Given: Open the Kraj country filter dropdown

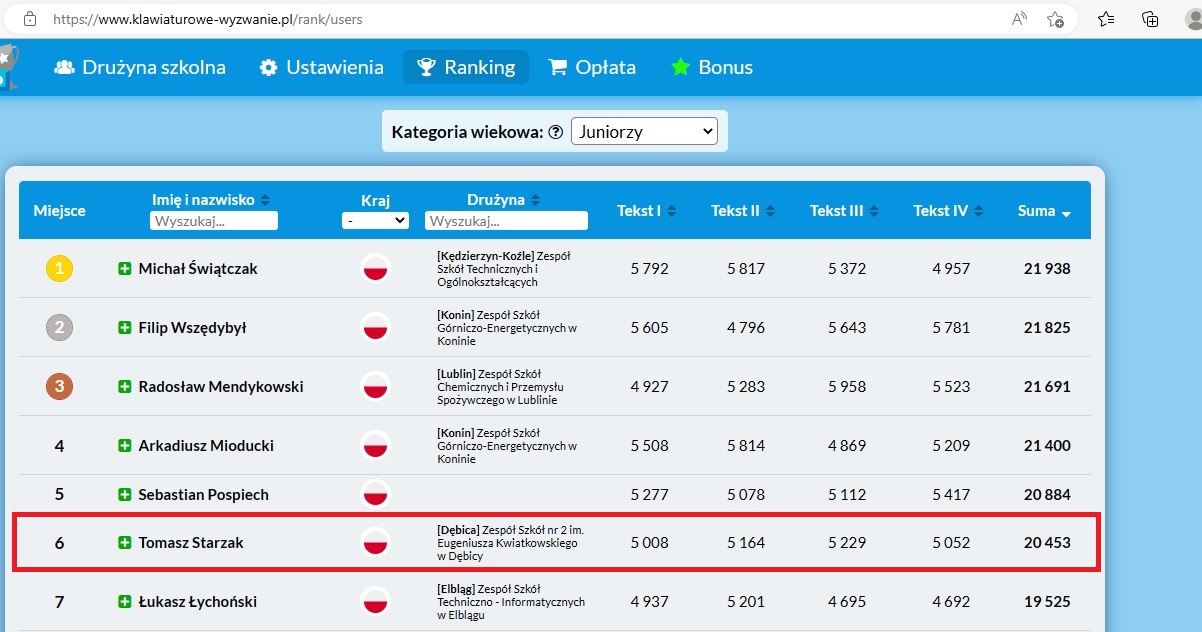Looking at the screenshot, I should click(375, 220).
